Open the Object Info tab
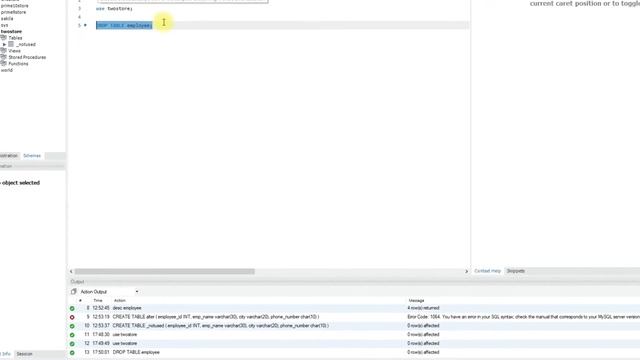This screenshot has width=640, height=360. pyautogui.click(x=5, y=354)
